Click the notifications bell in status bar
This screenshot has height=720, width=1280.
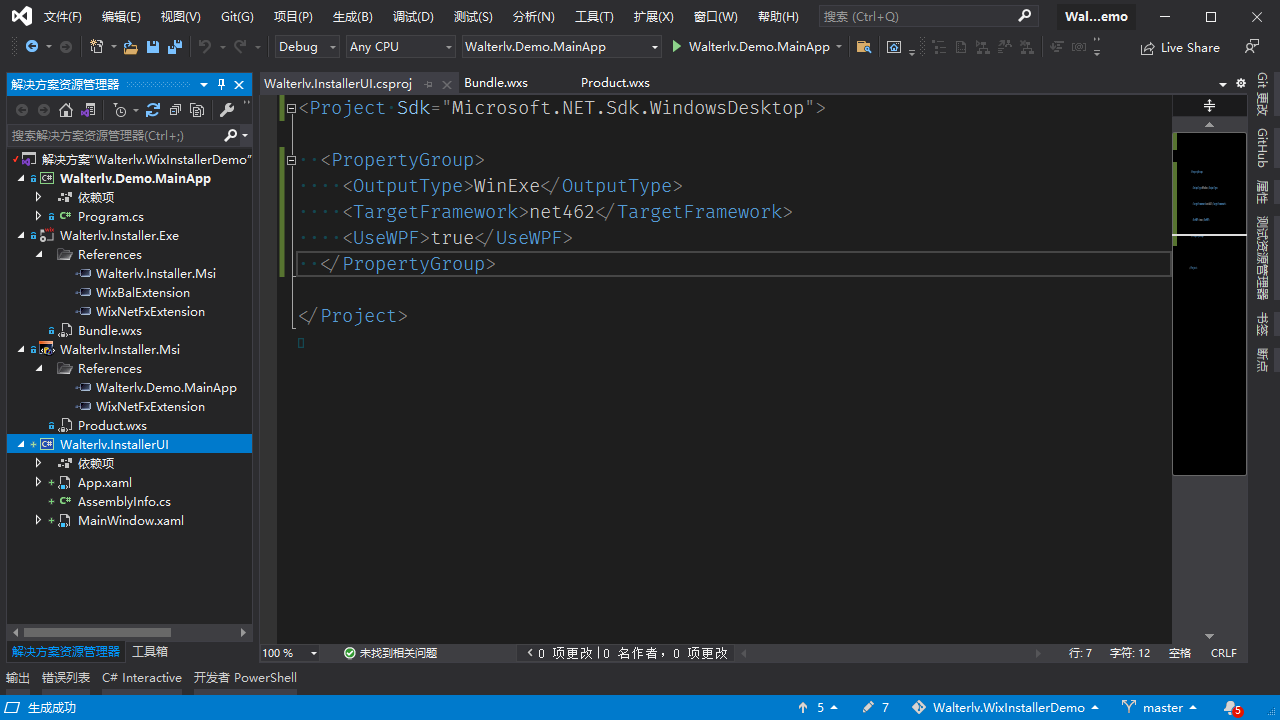click(x=1231, y=708)
